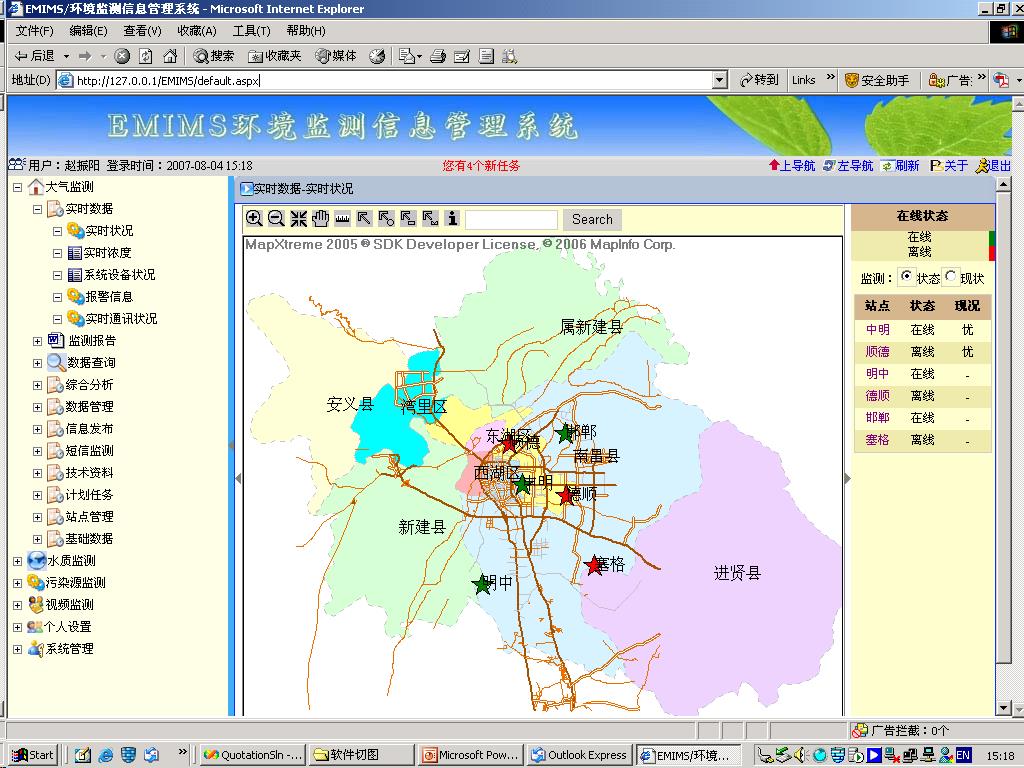1024x768 pixels.
Task: Select the zoom in map tool
Action: [x=254, y=219]
